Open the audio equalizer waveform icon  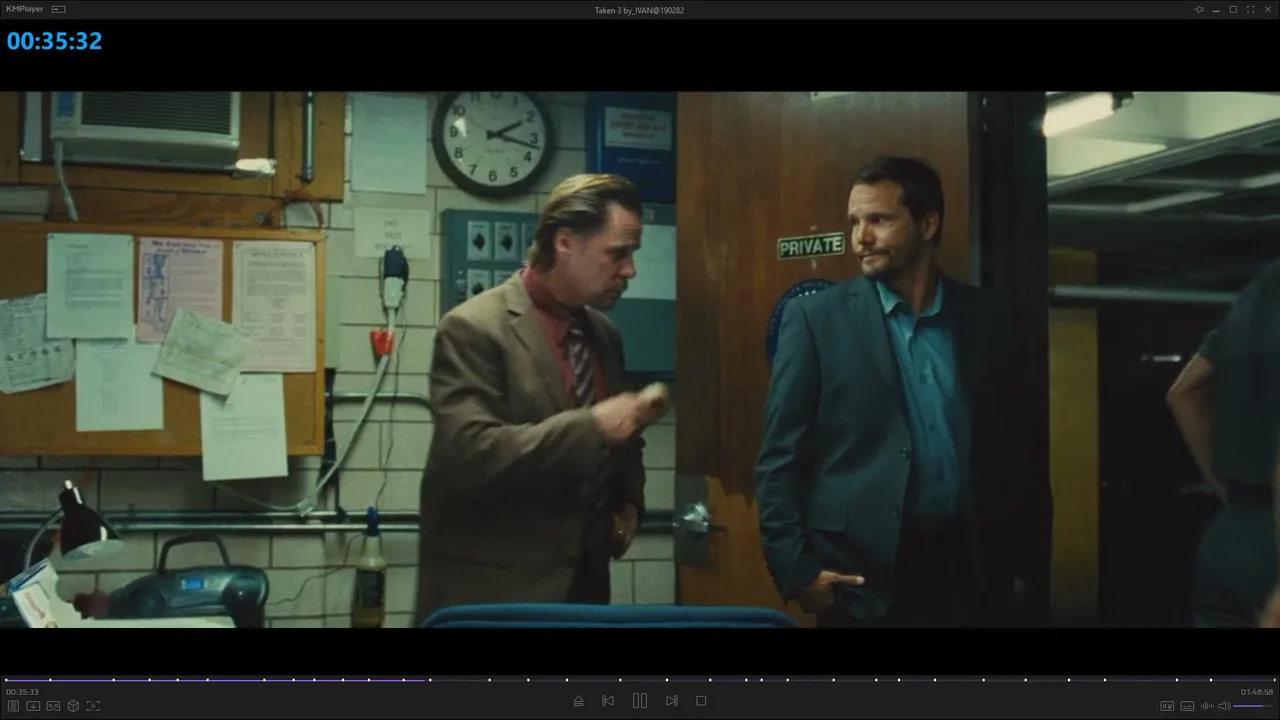click(x=1207, y=706)
